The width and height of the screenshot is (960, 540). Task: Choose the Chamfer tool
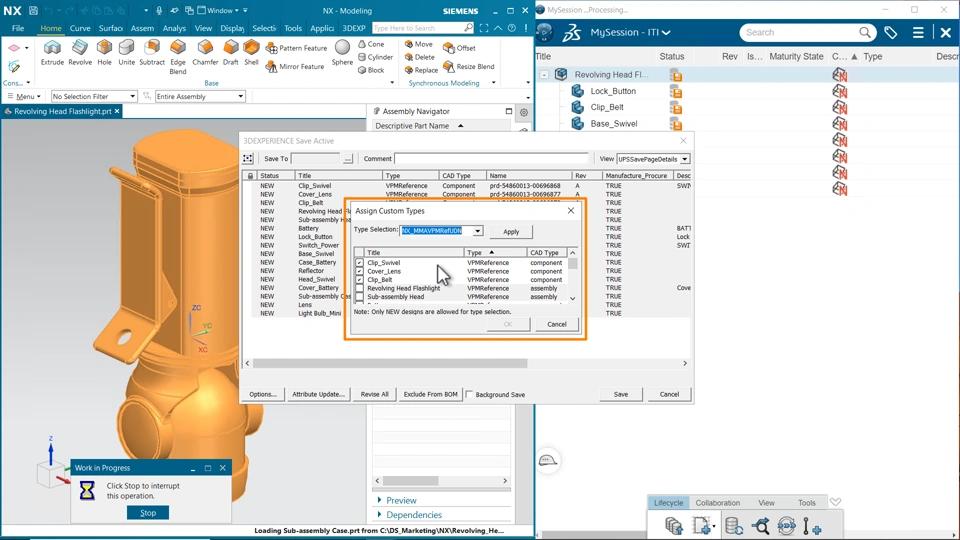205,53
